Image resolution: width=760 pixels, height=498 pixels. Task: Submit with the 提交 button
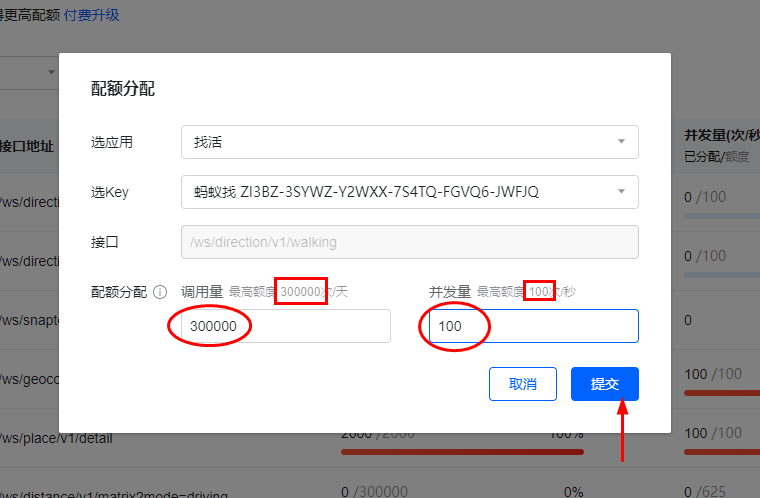coord(604,384)
